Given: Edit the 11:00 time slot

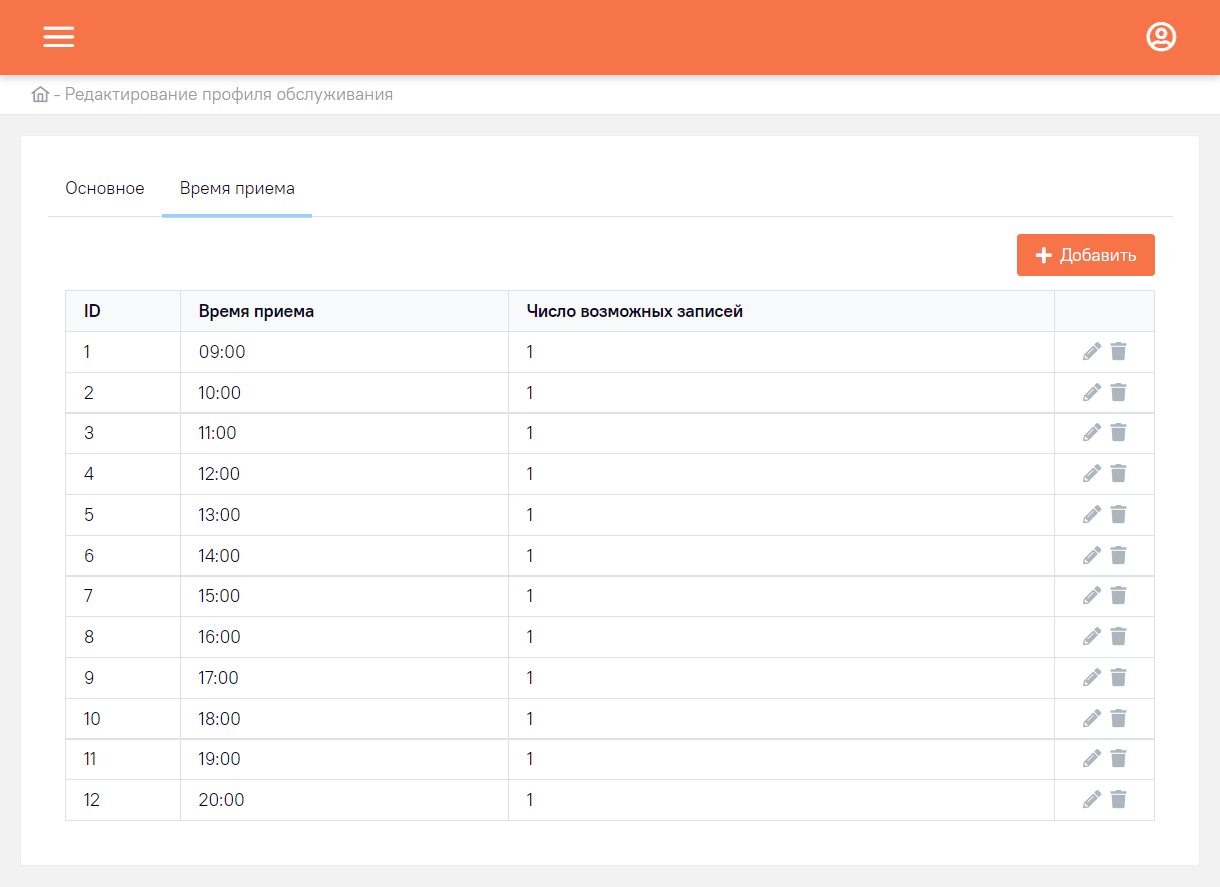Looking at the screenshot, I should (x=1092, y=433).
